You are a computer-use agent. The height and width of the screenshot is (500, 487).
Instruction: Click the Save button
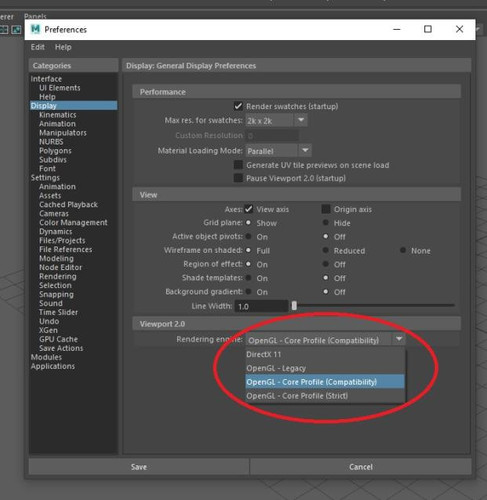coord(139,467)
